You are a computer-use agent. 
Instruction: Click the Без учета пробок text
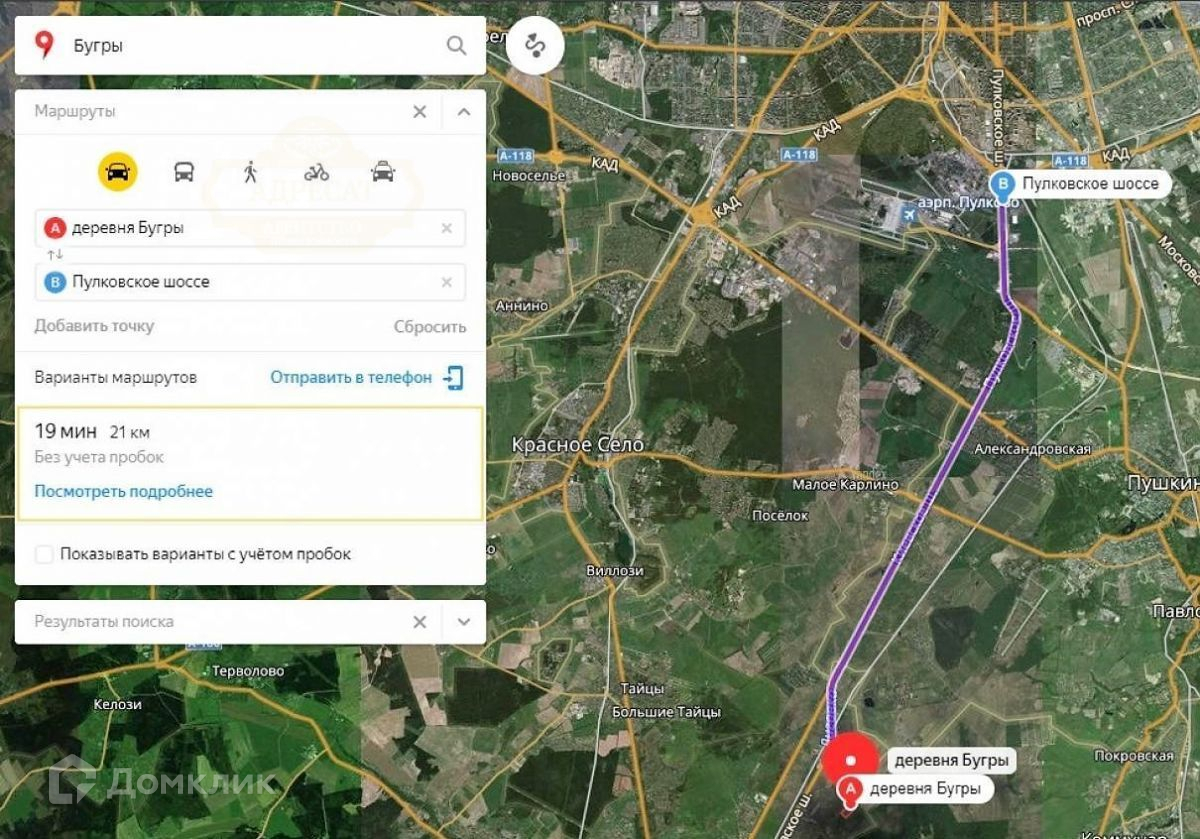tap(99, 457)
